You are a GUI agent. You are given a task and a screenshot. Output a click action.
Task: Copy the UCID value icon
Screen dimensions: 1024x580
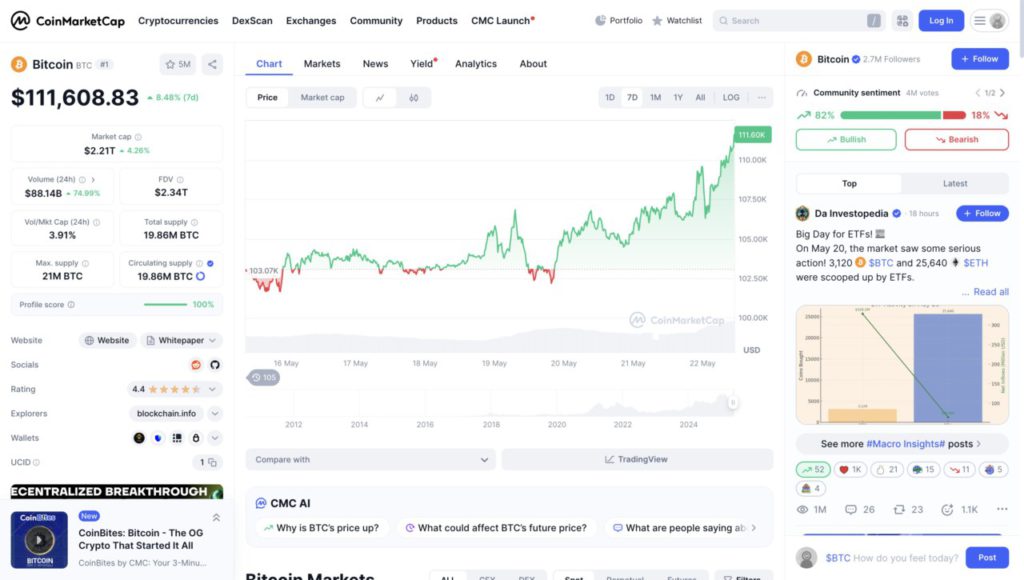pyautogui.click(x=212, y=462)
